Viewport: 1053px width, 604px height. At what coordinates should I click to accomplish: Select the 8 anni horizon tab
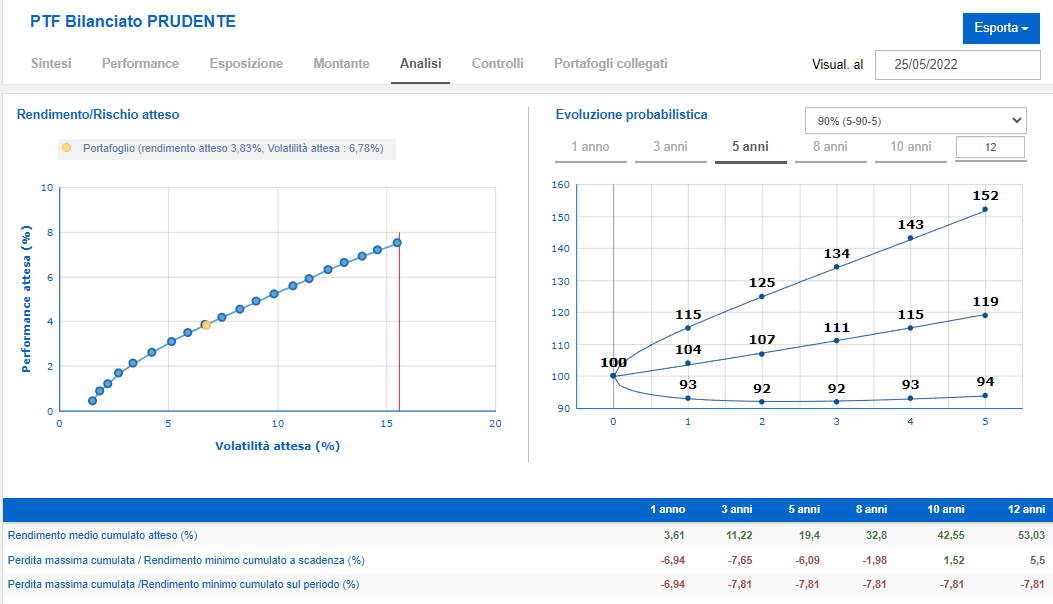tap(830, 147)
